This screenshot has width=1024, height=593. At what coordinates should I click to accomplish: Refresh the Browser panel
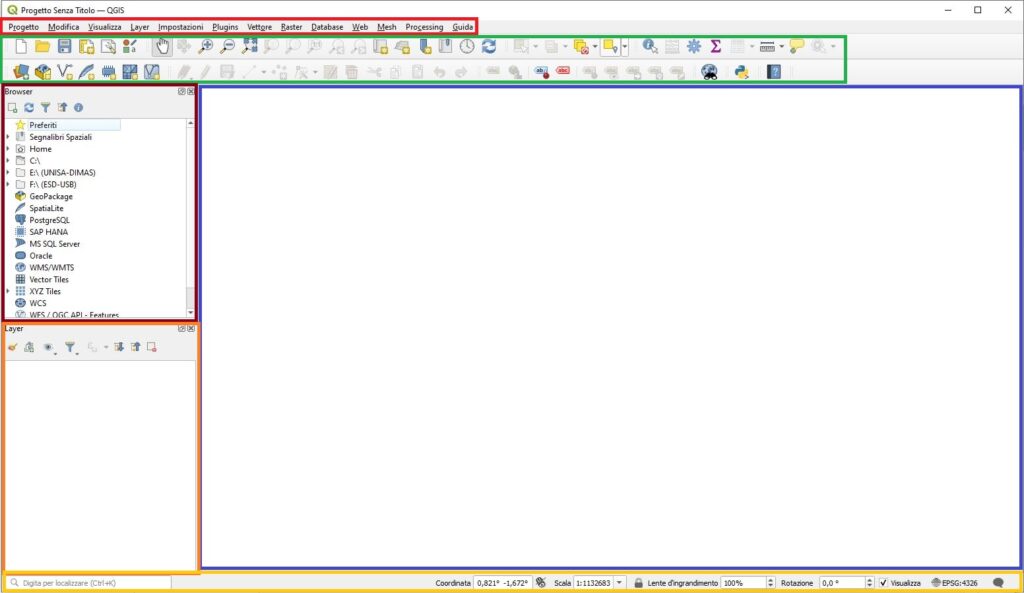click(29, 108)
